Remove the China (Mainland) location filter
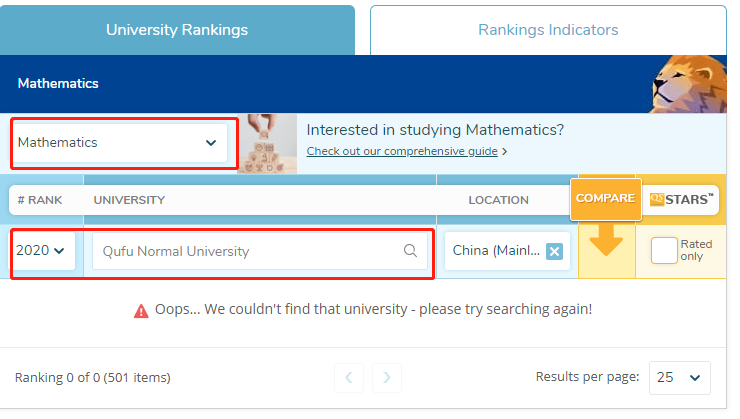This screenshot has width=740, height=419. [x=554, y=251]
